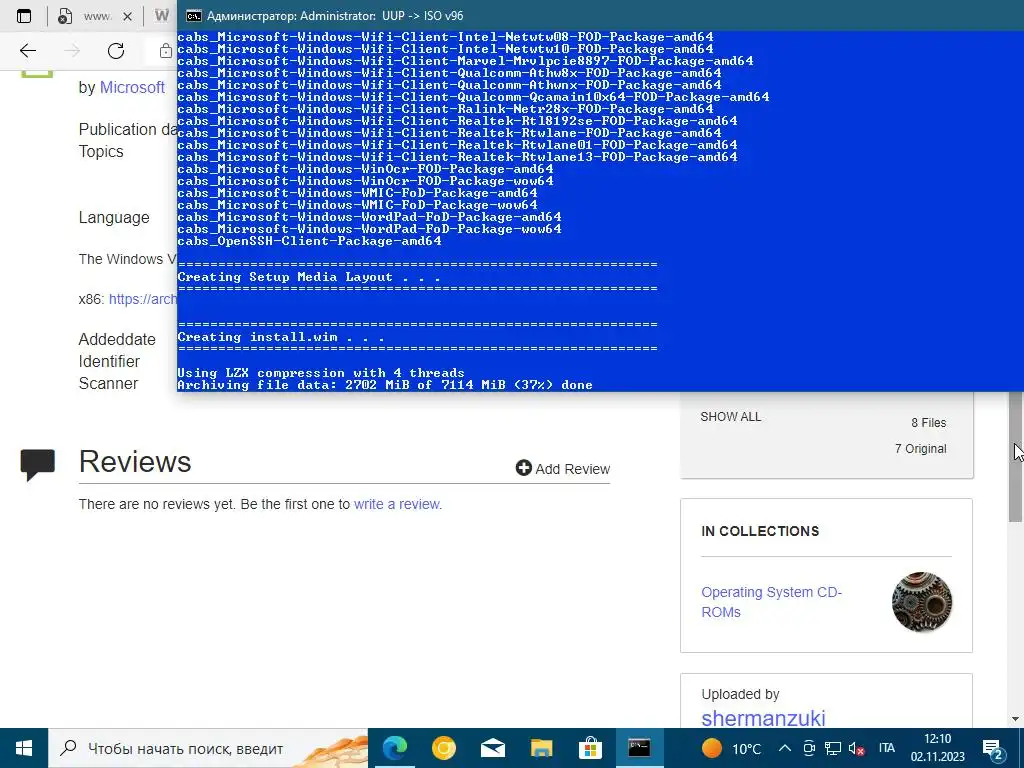This screenshot has height=768, width=1024.
Task: Click the Language label
Action: (114, 217)
